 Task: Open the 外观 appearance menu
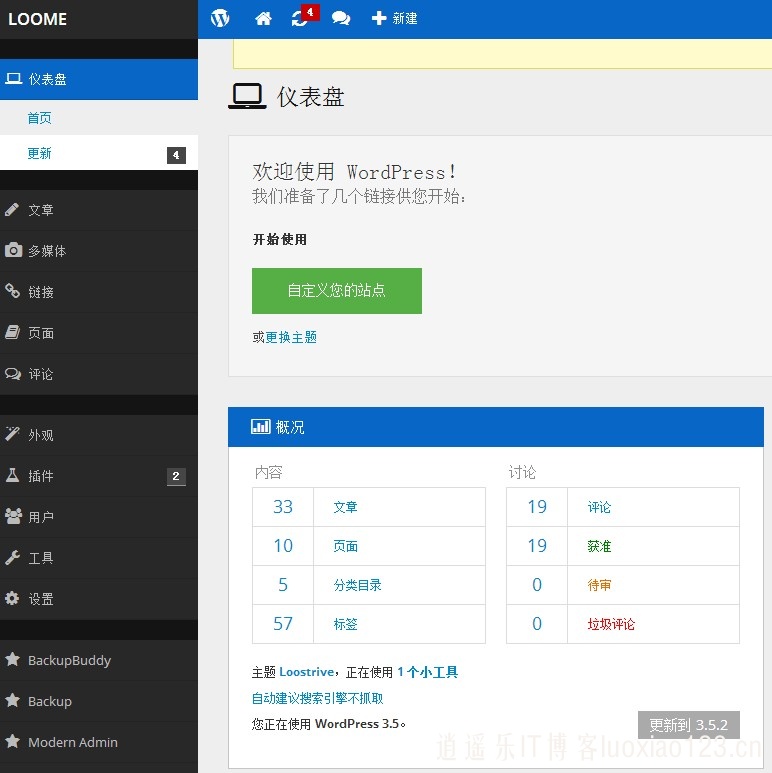point(41,435)
